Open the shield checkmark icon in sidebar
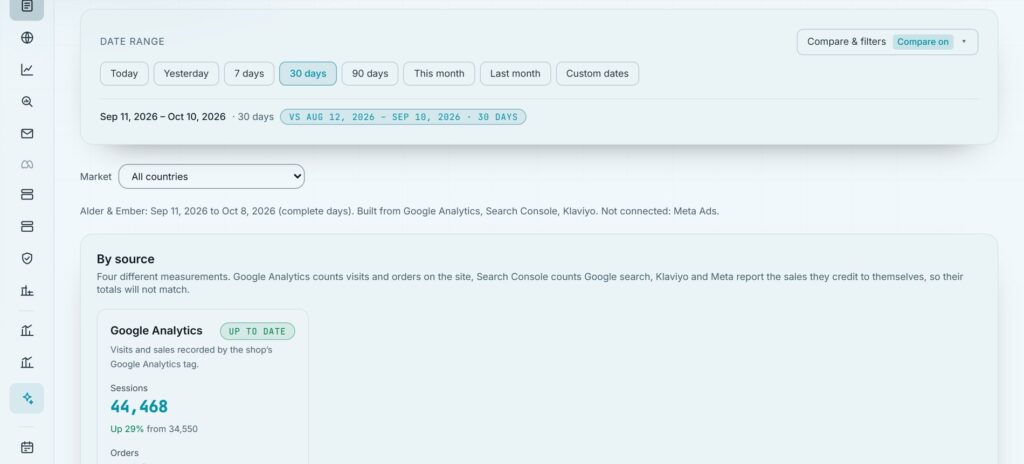This screenshot has width=1024, height=464. [27, 259]
